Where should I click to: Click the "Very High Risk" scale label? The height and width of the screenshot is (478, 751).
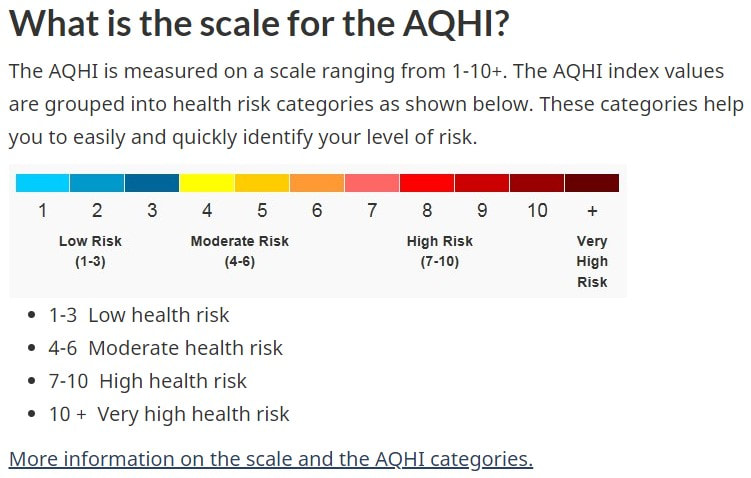[592, 261]
